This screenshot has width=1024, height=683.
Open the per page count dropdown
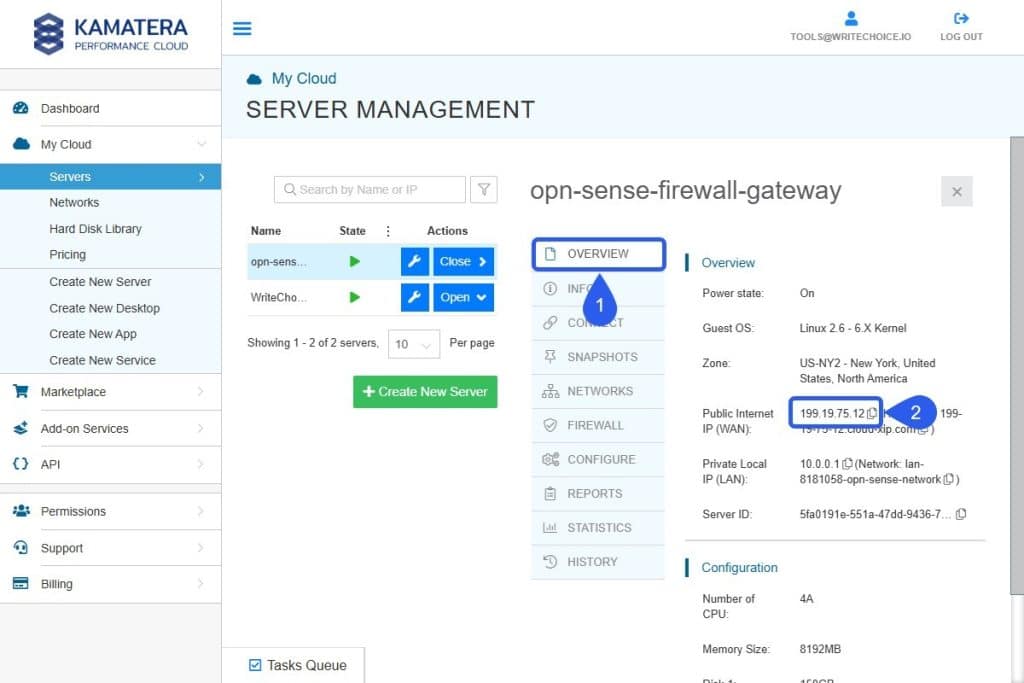(x=414, y=343)
